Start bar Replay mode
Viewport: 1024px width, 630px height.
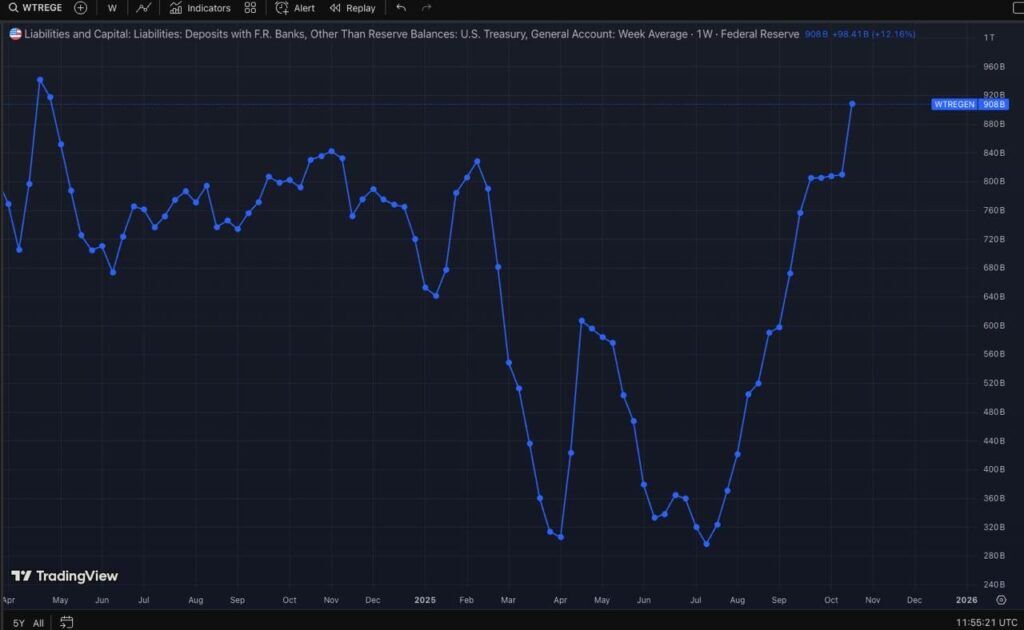click(353, 8)
